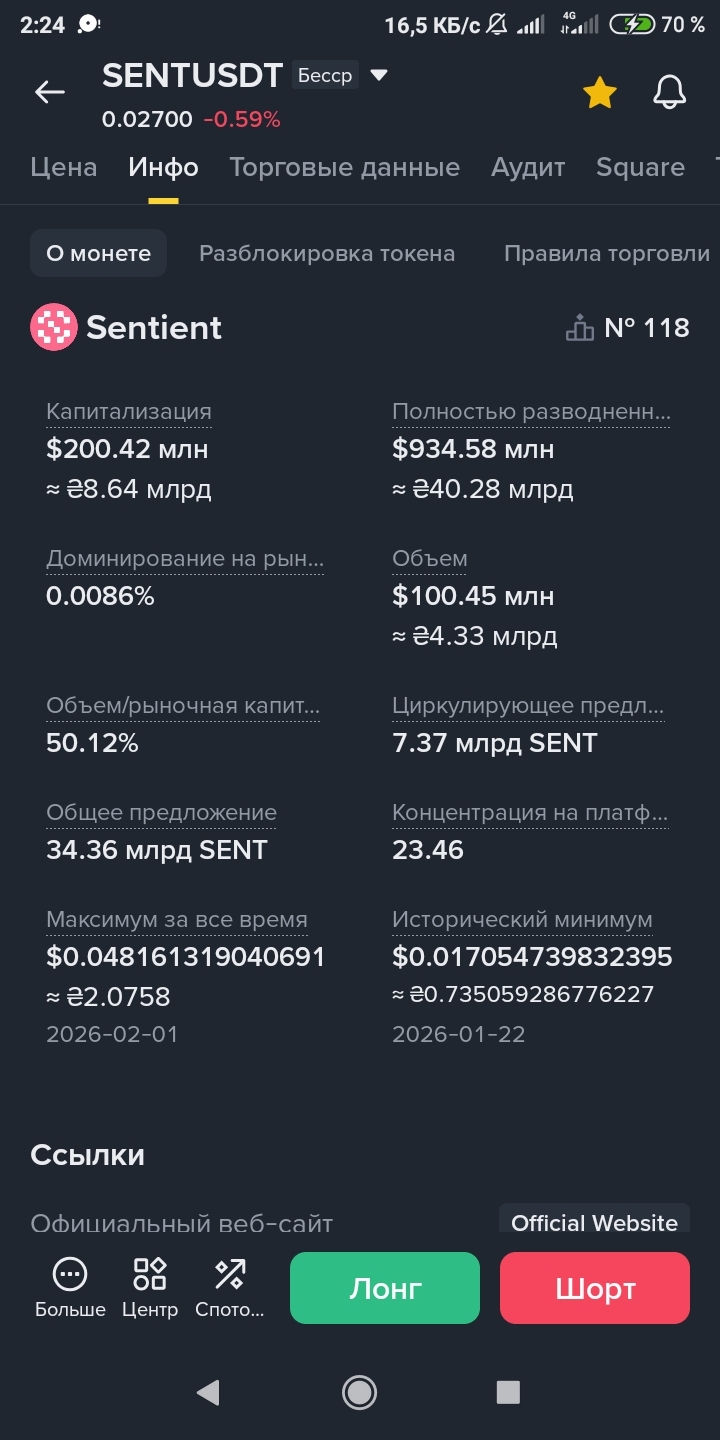Image resolution: width=720 pixels, height=1440 pixels.
Task: Tap the green Лонг button
Action: [x=385, y=1288]
